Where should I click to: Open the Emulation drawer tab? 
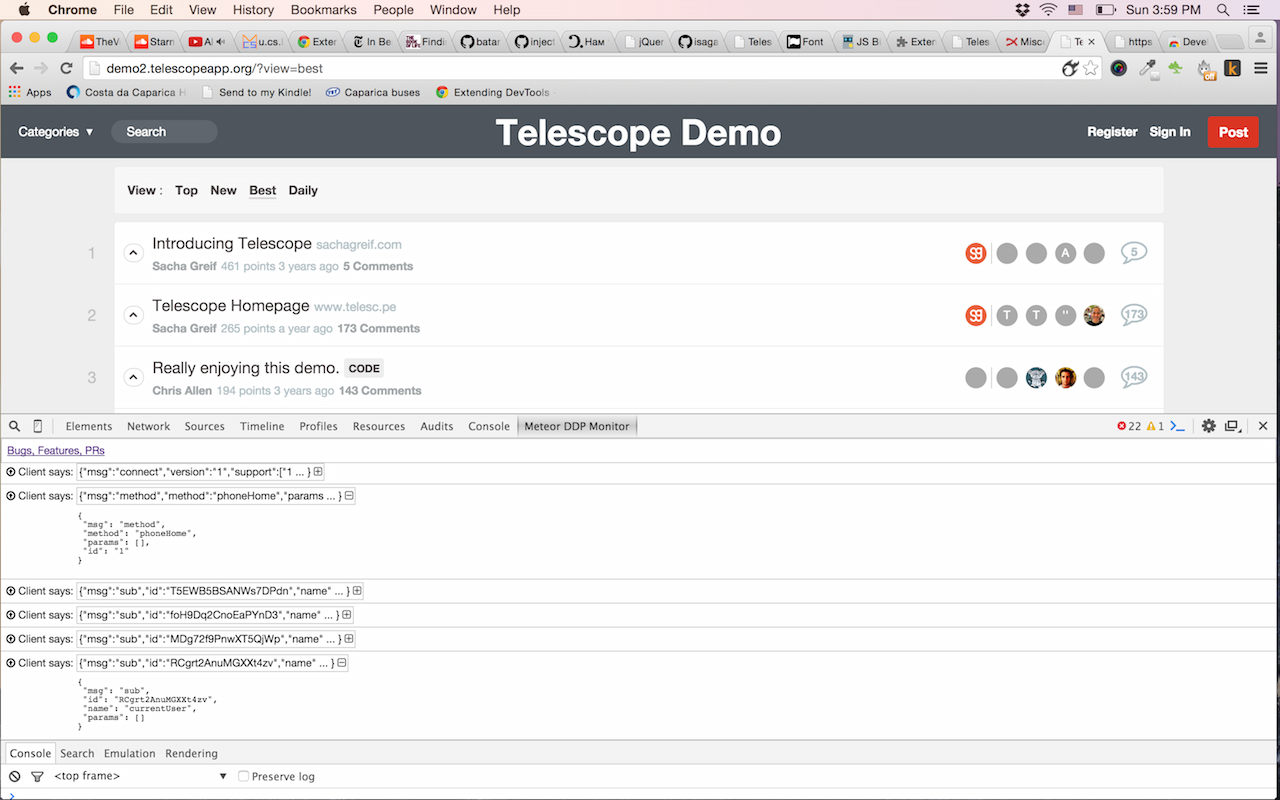tap(130, 754)
